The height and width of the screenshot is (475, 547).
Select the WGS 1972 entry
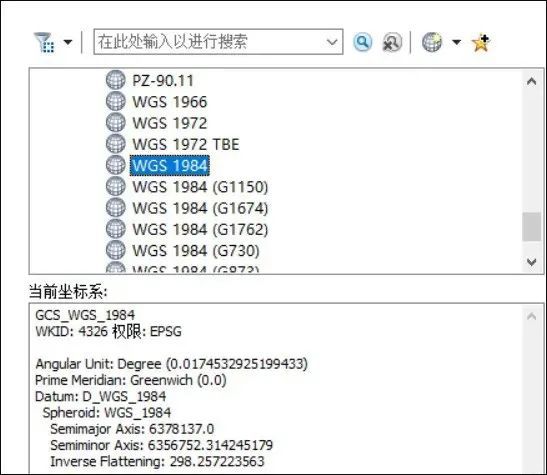coord(170,123)
